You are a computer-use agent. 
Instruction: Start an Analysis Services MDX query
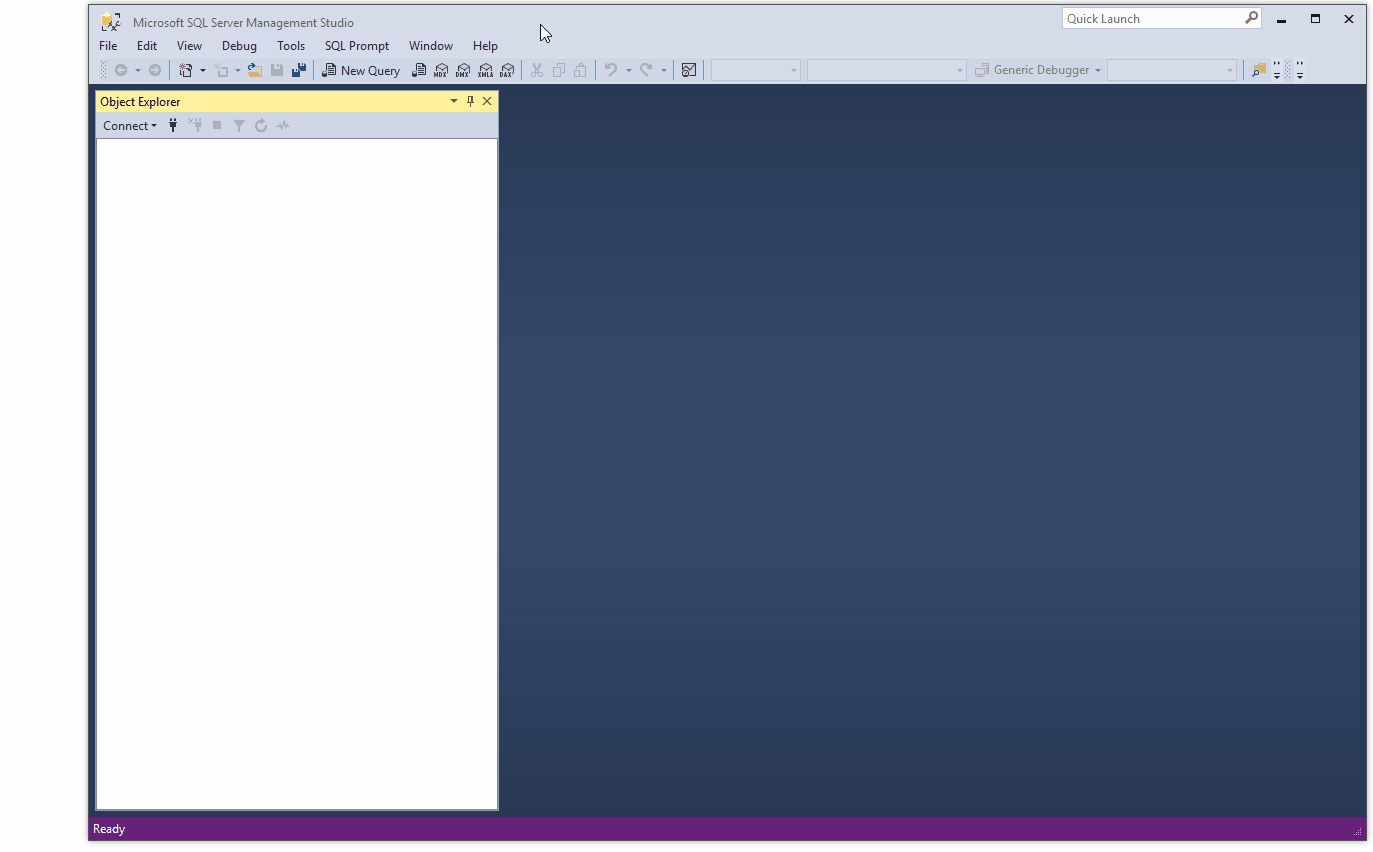pyautogui.click(x=441, y=70)
